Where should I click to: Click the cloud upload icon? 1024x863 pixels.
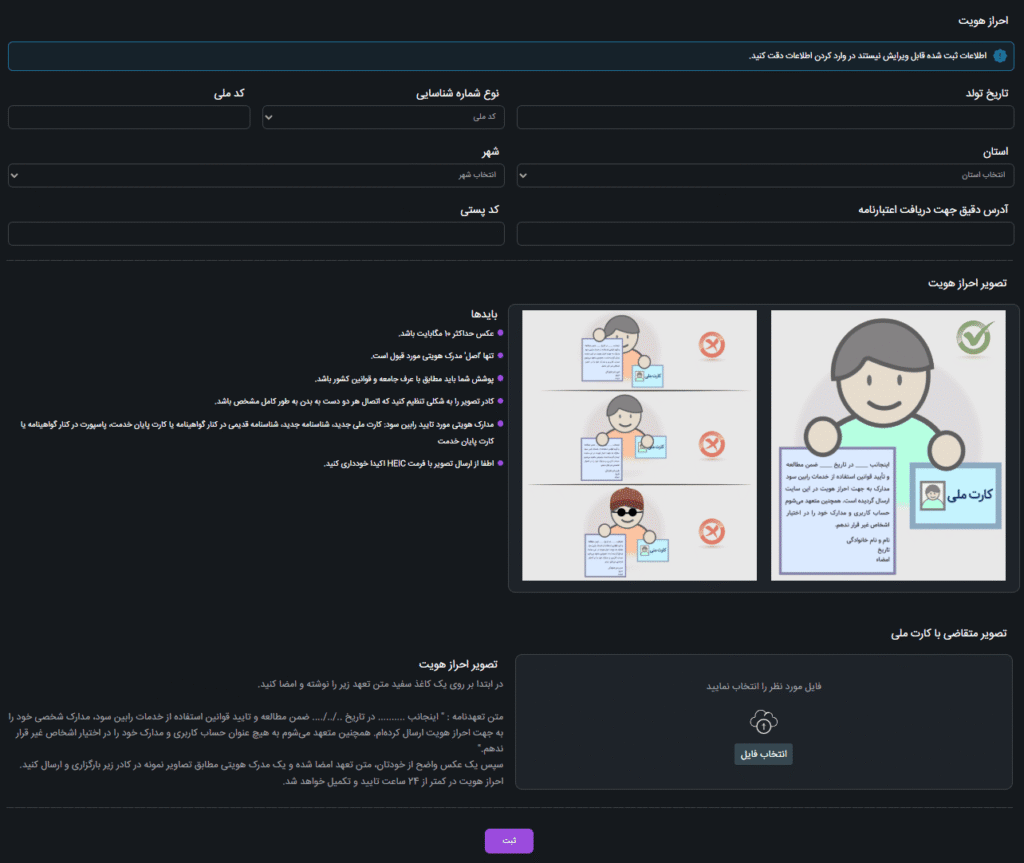pos(763,722)
